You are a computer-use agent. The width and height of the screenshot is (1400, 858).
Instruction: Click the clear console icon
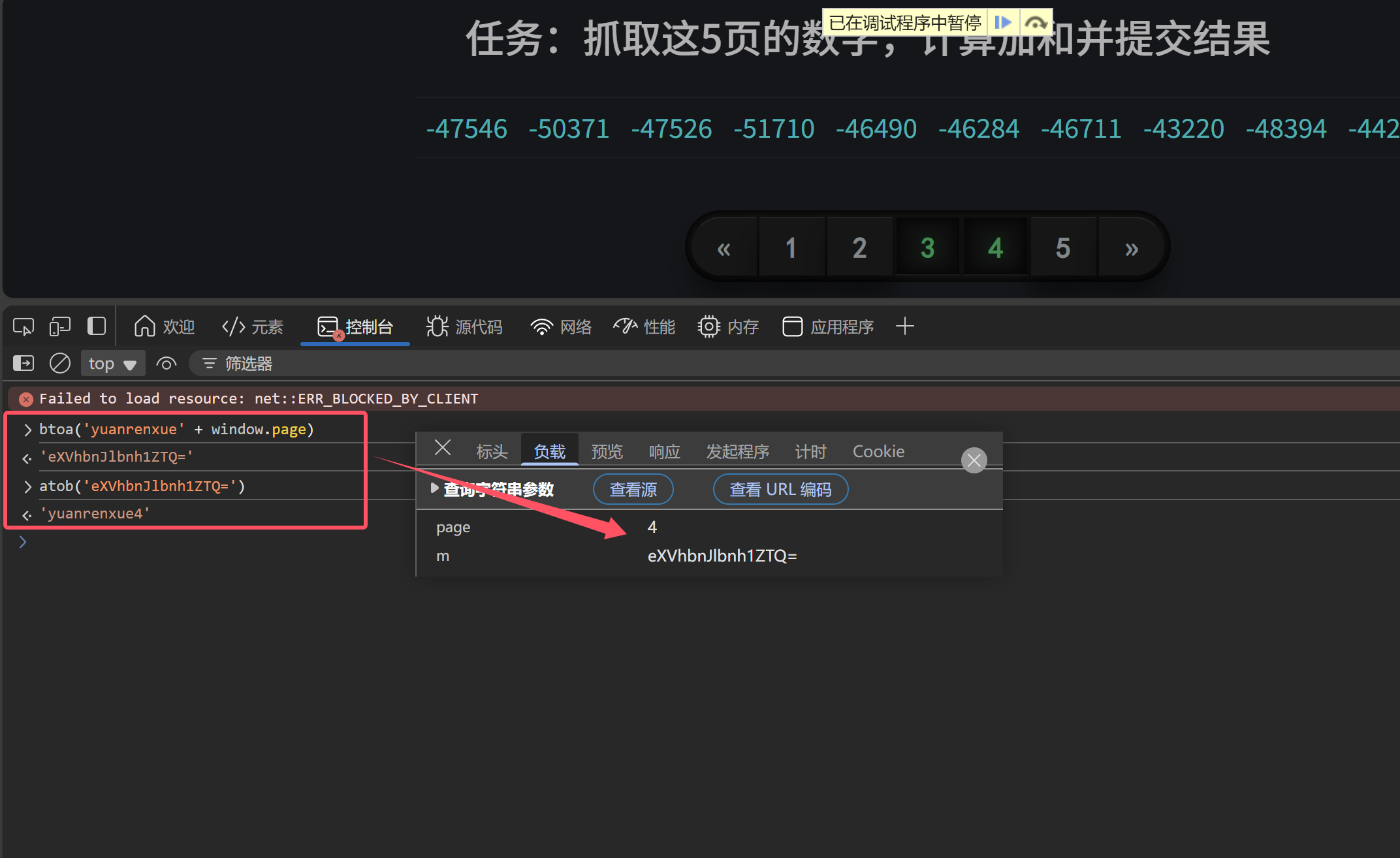click(x=60, y=363)
